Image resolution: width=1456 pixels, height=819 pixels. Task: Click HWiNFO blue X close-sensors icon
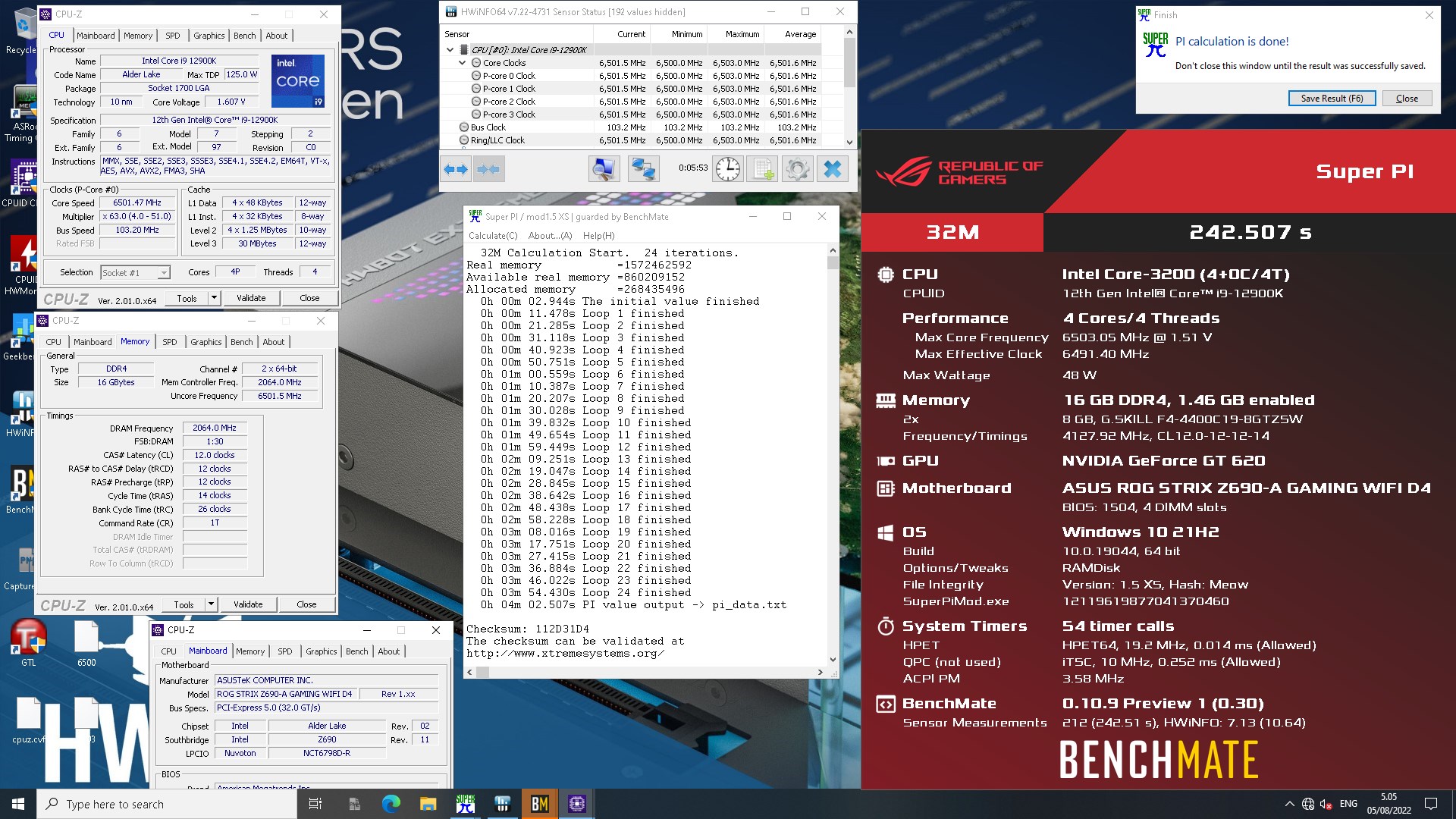(x=833, y=169)
